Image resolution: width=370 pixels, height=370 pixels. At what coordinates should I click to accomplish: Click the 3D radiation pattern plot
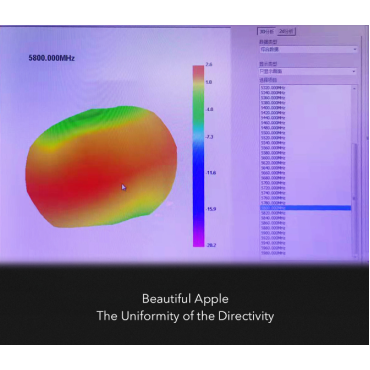pos(101,167)
